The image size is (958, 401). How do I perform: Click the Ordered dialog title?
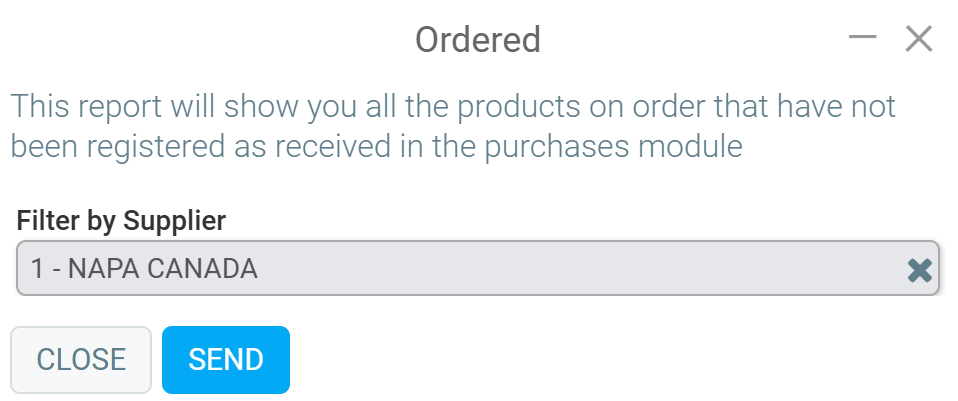pos(478,40)
